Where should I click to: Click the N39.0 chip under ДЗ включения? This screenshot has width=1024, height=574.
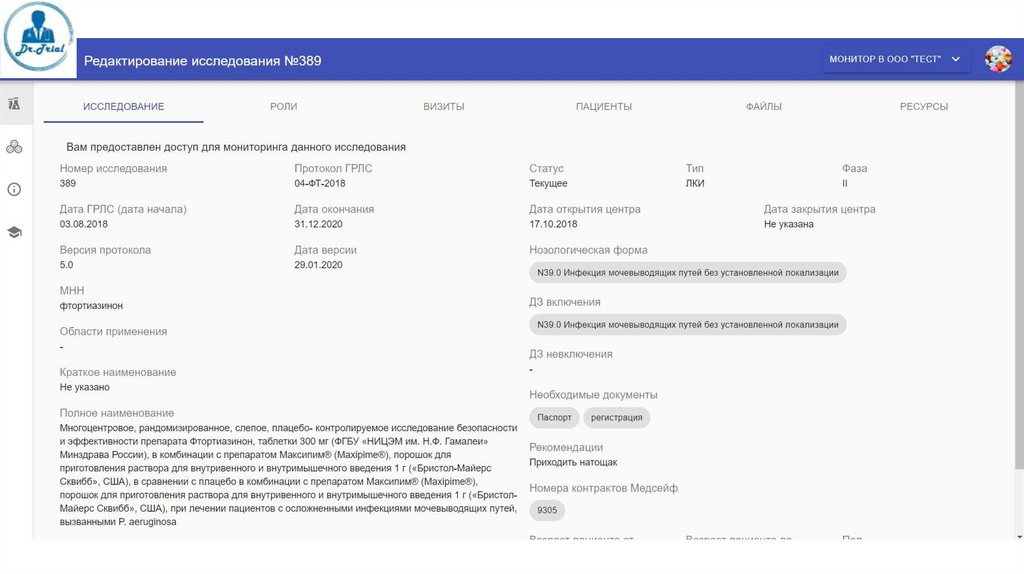point(688,325)
